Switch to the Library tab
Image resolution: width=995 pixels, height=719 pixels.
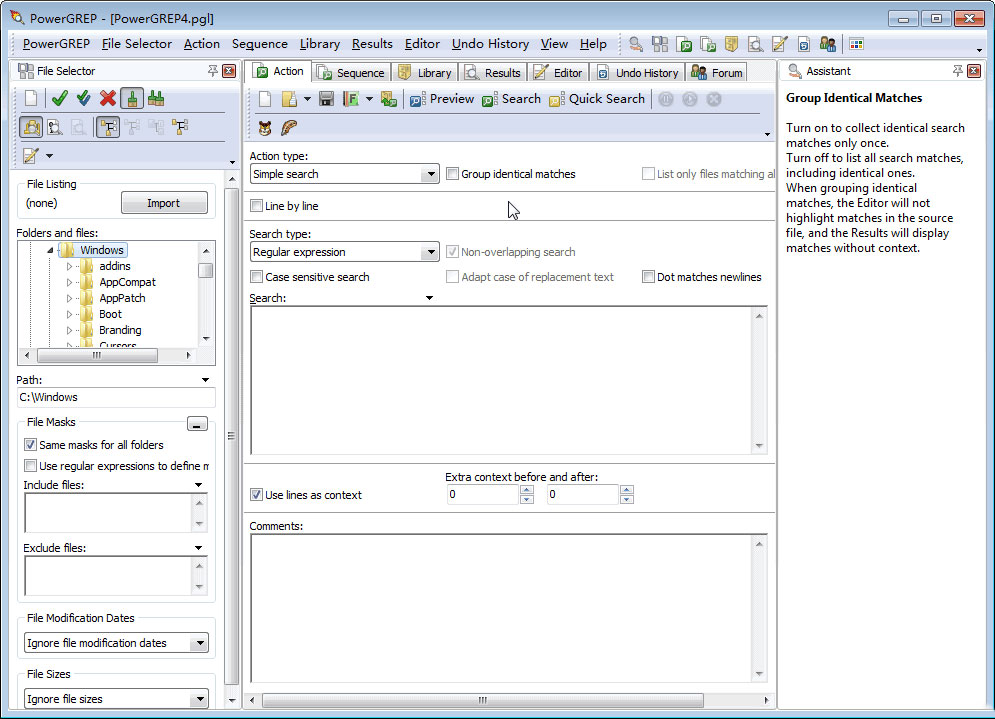pos(425,72)
